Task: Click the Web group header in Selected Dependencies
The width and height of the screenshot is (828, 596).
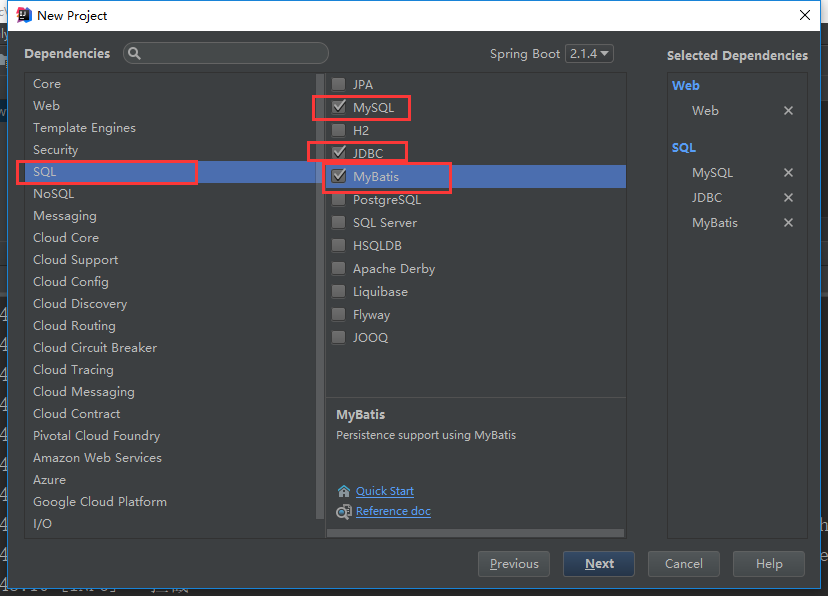Action: (685, 86)
